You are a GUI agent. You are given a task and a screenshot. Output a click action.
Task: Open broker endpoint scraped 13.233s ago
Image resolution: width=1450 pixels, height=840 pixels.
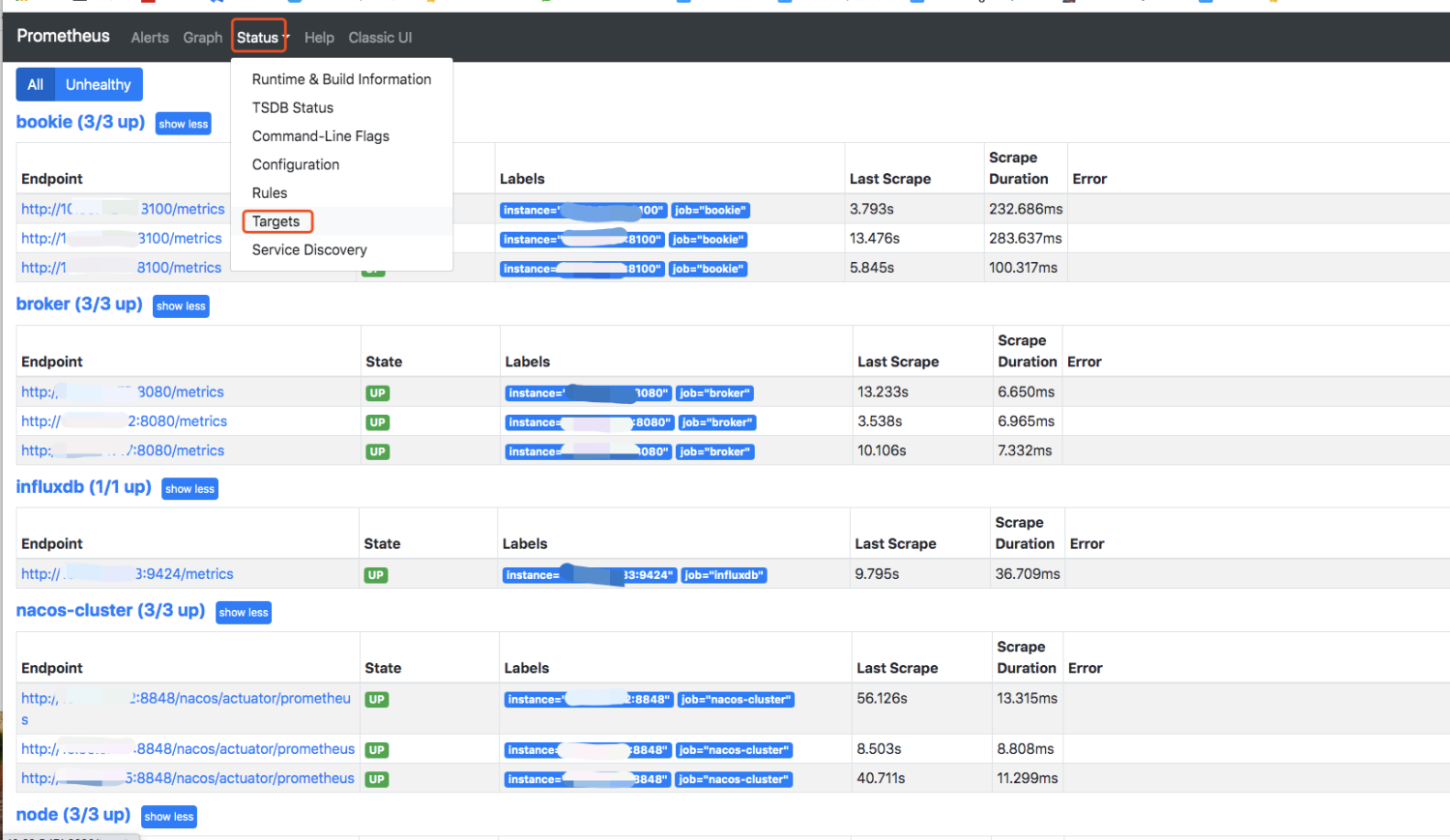coord(123,391)
